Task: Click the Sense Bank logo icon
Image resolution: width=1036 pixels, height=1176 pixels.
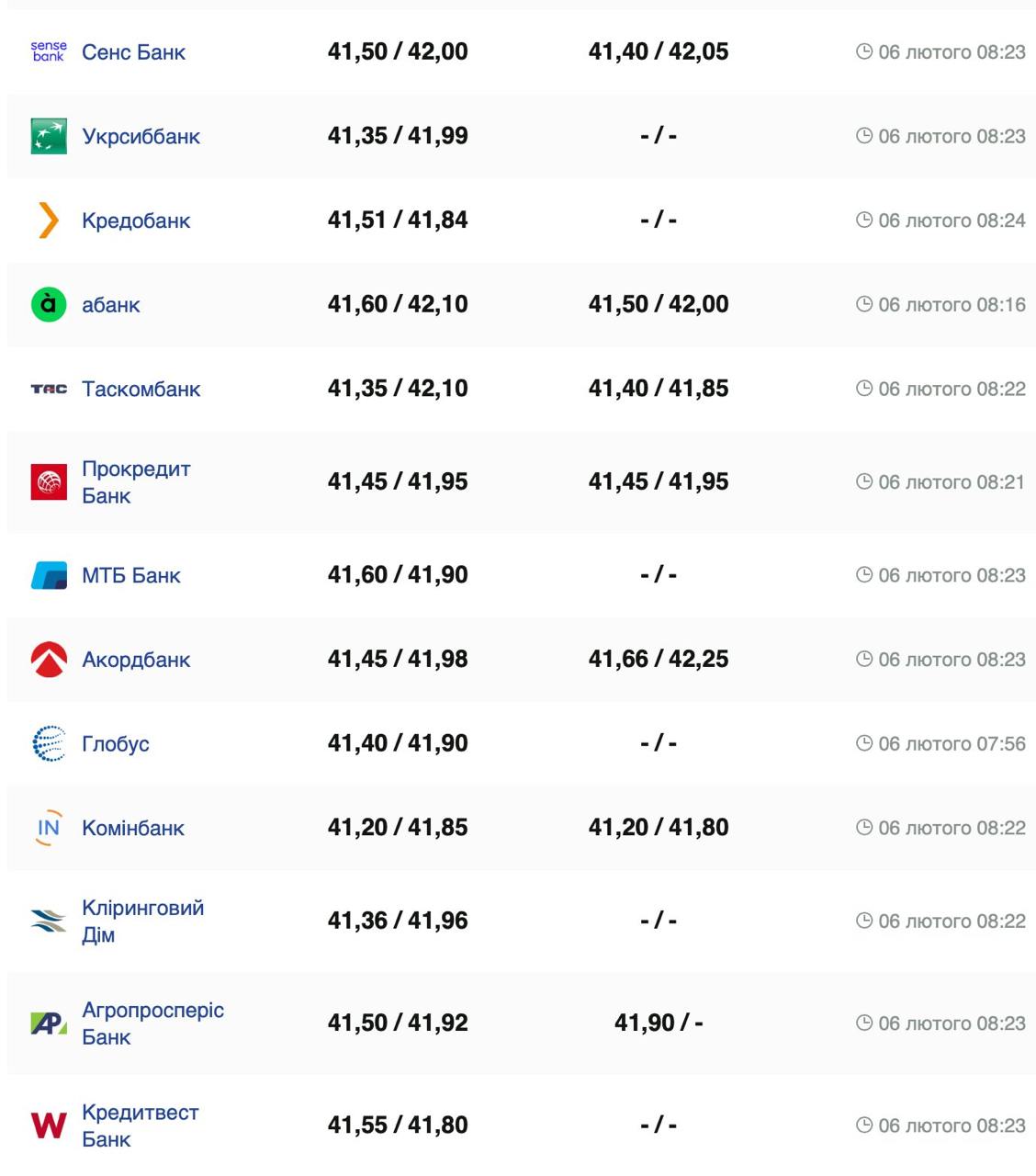Action: pos(49,51)
